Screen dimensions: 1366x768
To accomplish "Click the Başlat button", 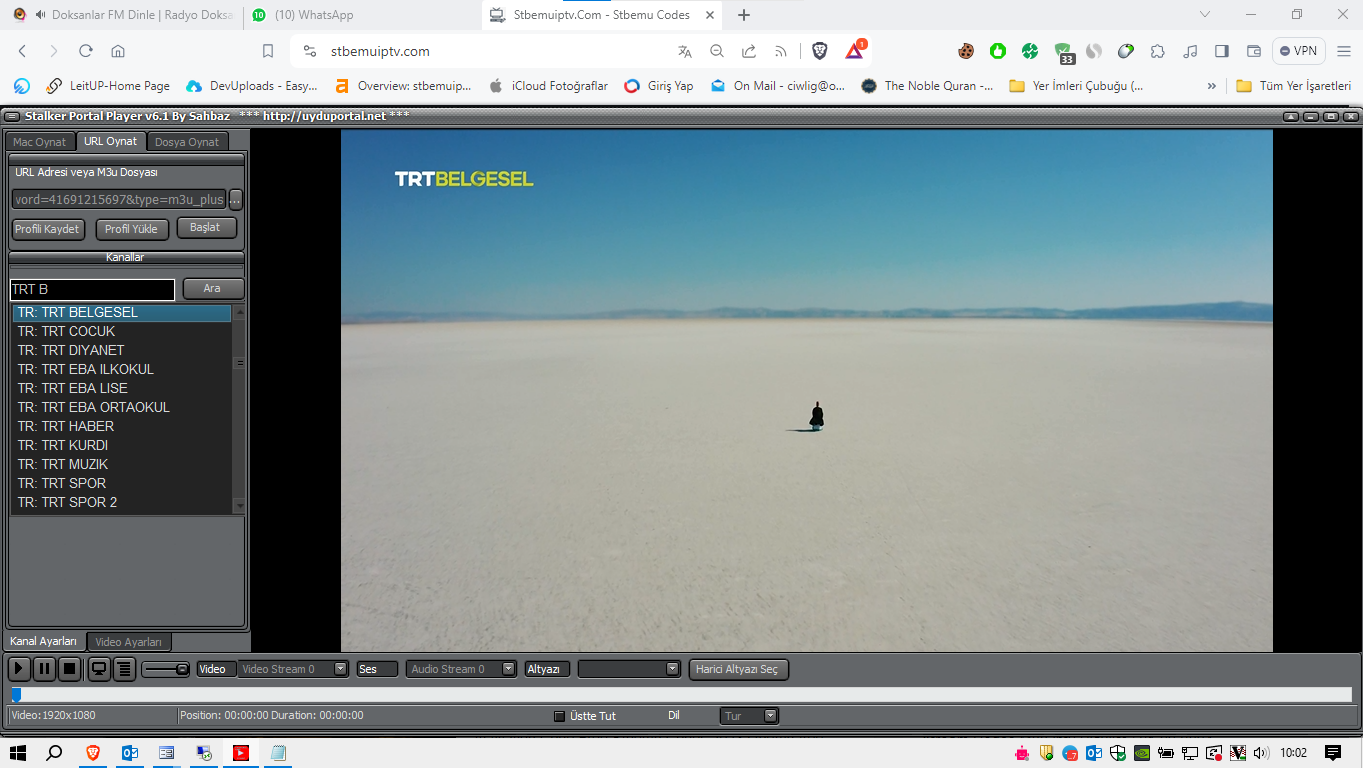I will click(206, 228).
